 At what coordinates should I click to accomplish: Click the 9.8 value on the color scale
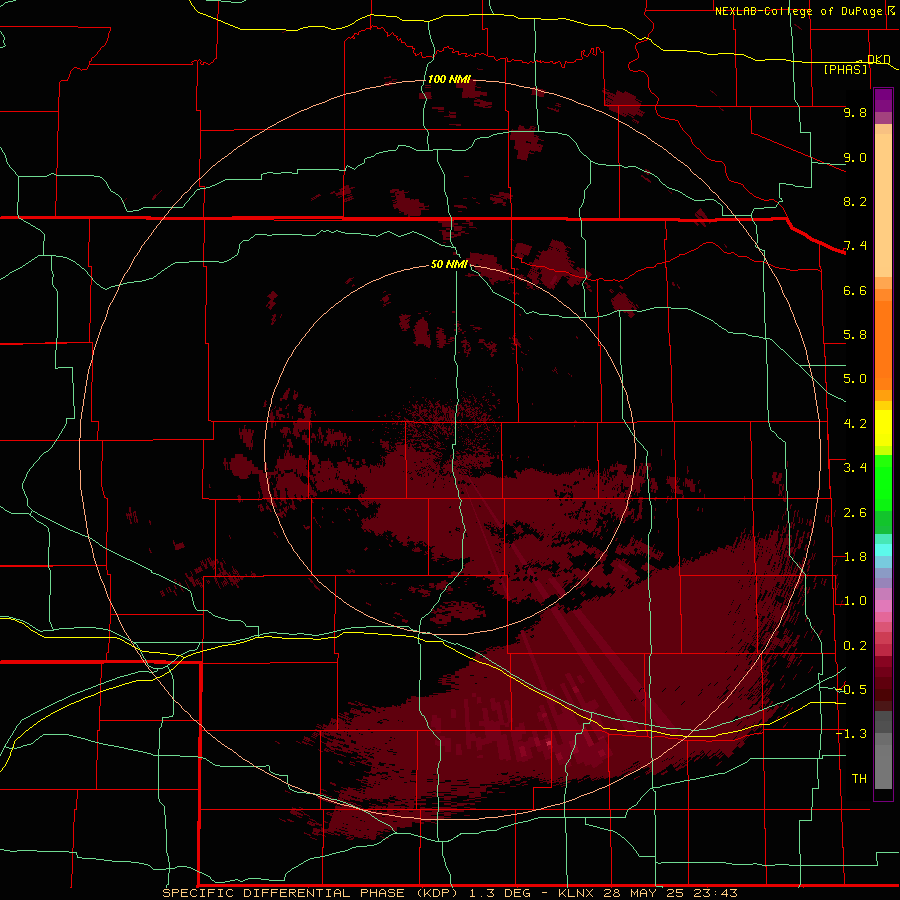(855, 112)
